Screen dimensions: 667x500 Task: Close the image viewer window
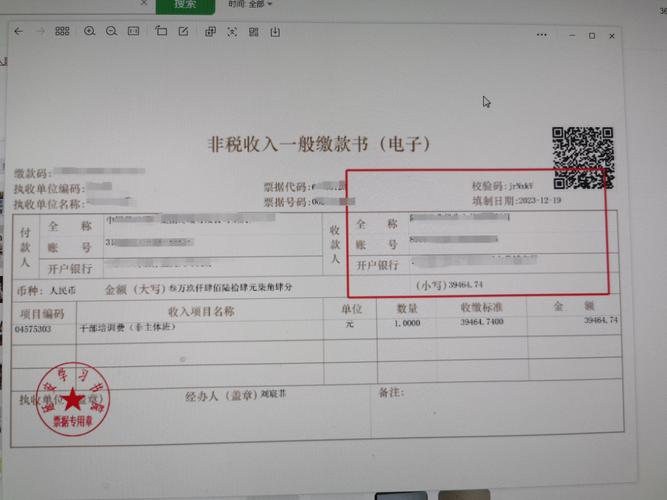pyautogui.click(x=612, y=36)
